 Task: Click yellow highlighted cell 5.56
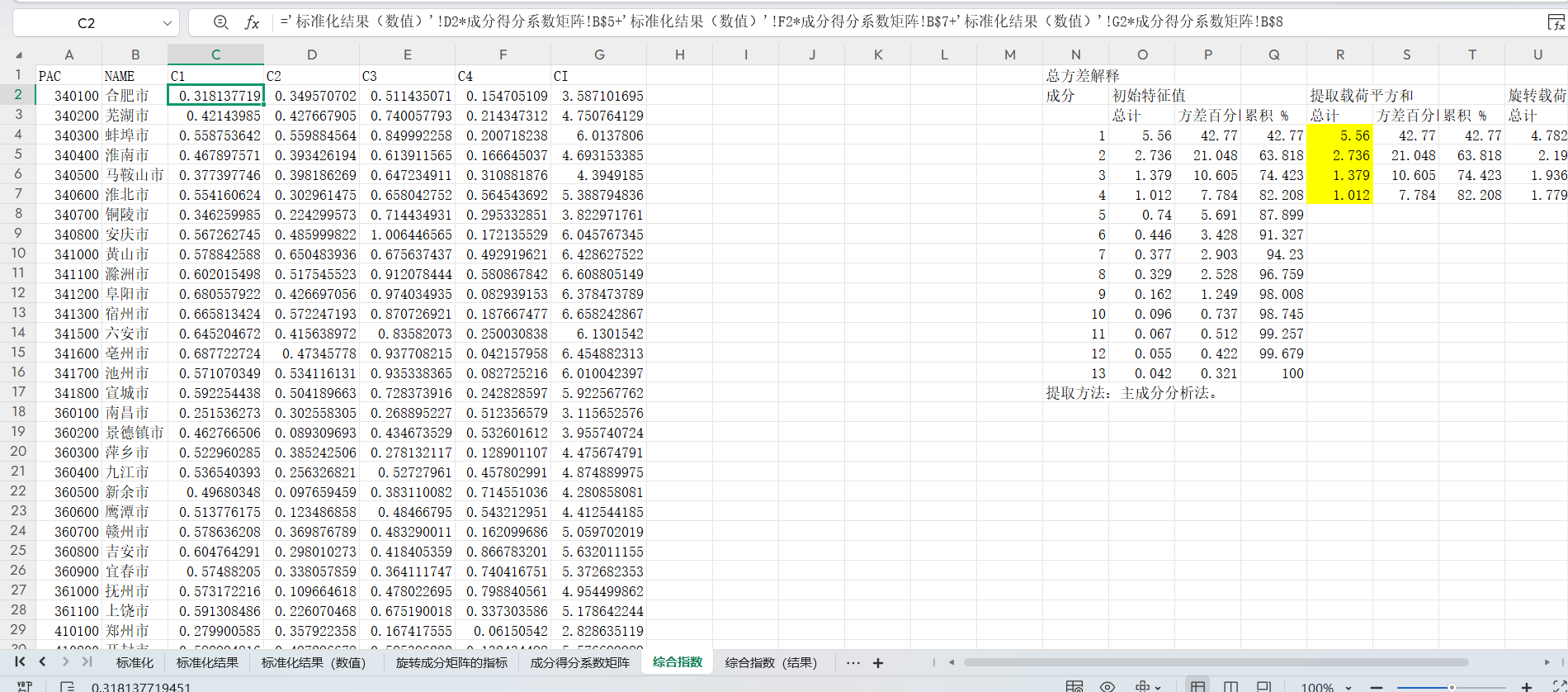[x=1339, y=135]
